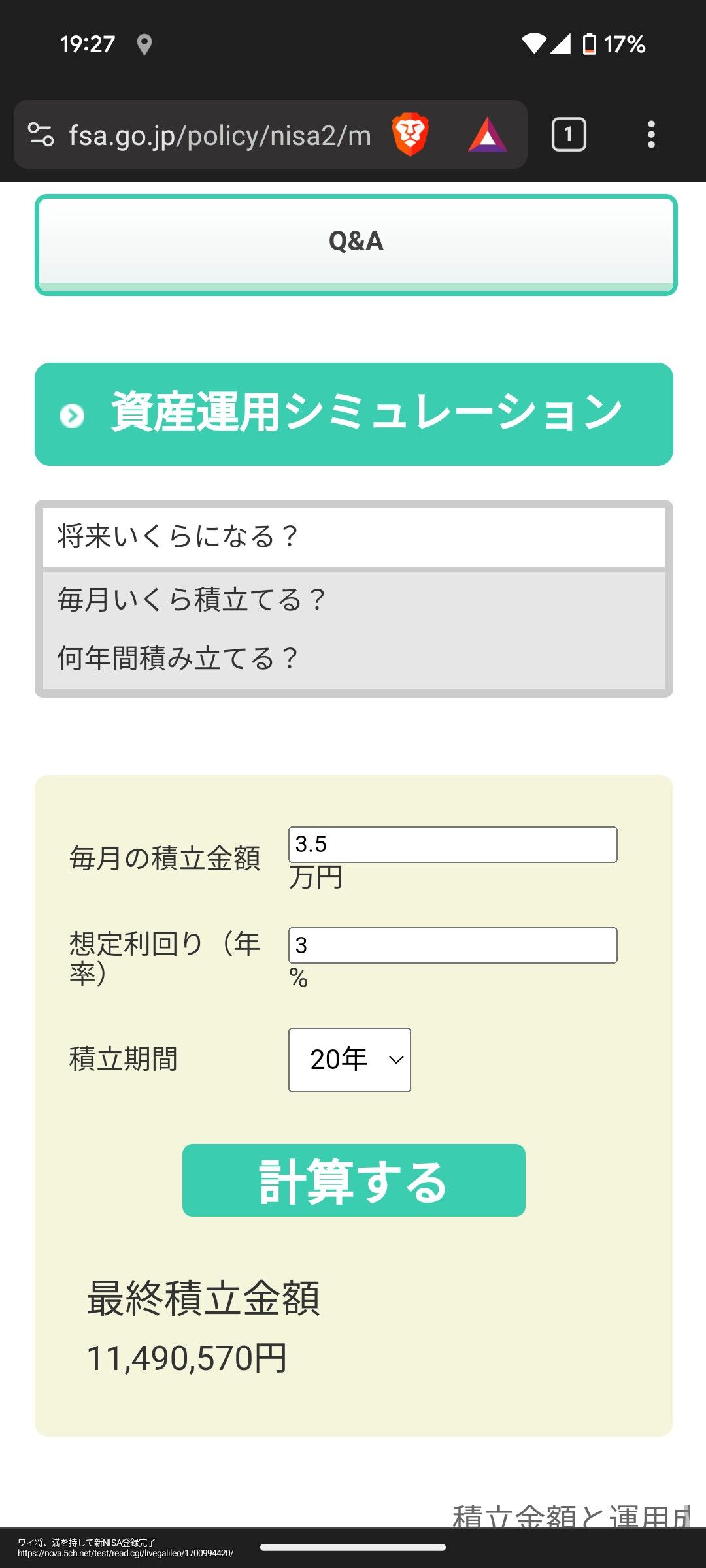Open the Q&A button
This screenshot has width=706, height=1568.
(356, 244)
